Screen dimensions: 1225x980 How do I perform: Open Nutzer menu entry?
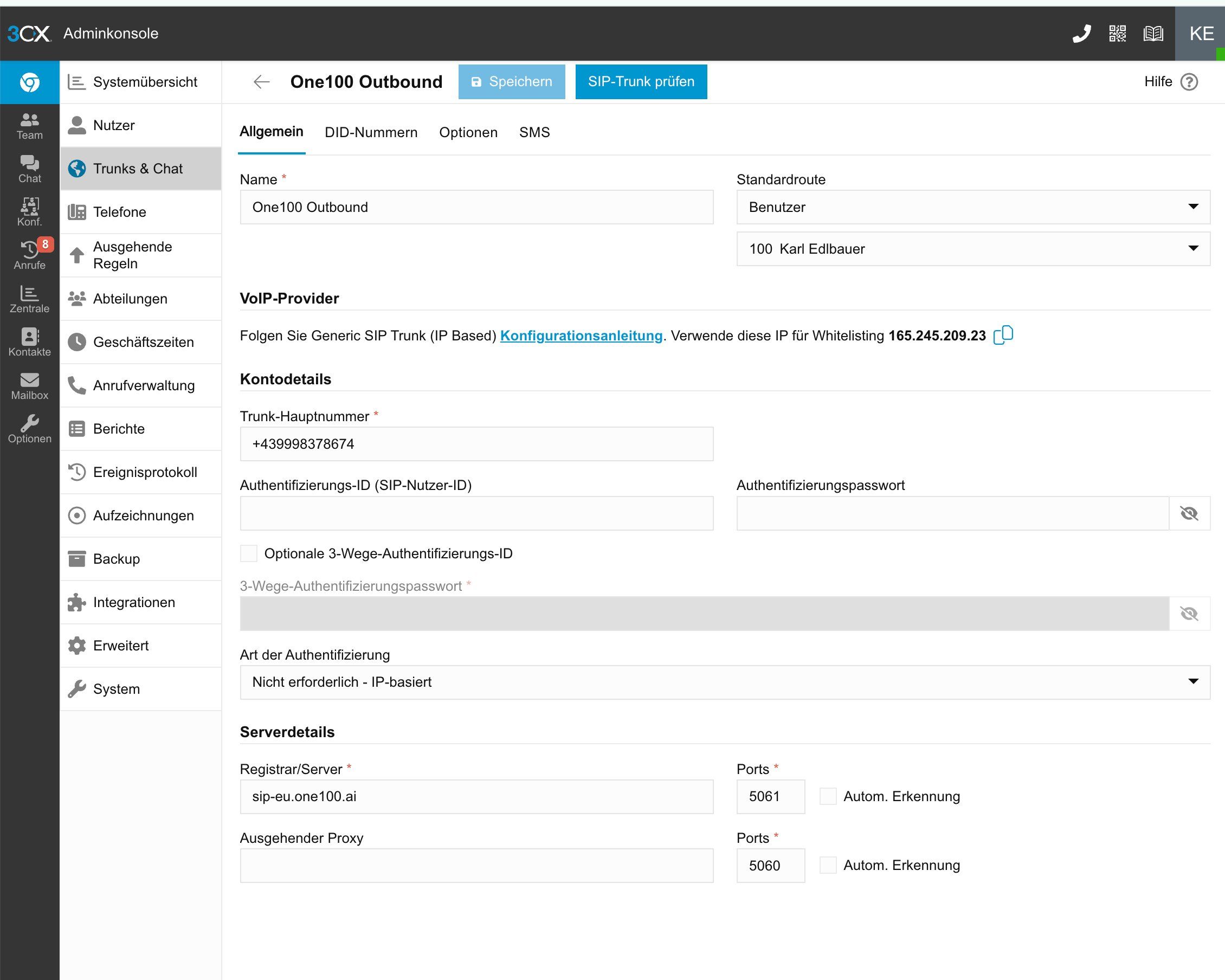coord(140,125)
